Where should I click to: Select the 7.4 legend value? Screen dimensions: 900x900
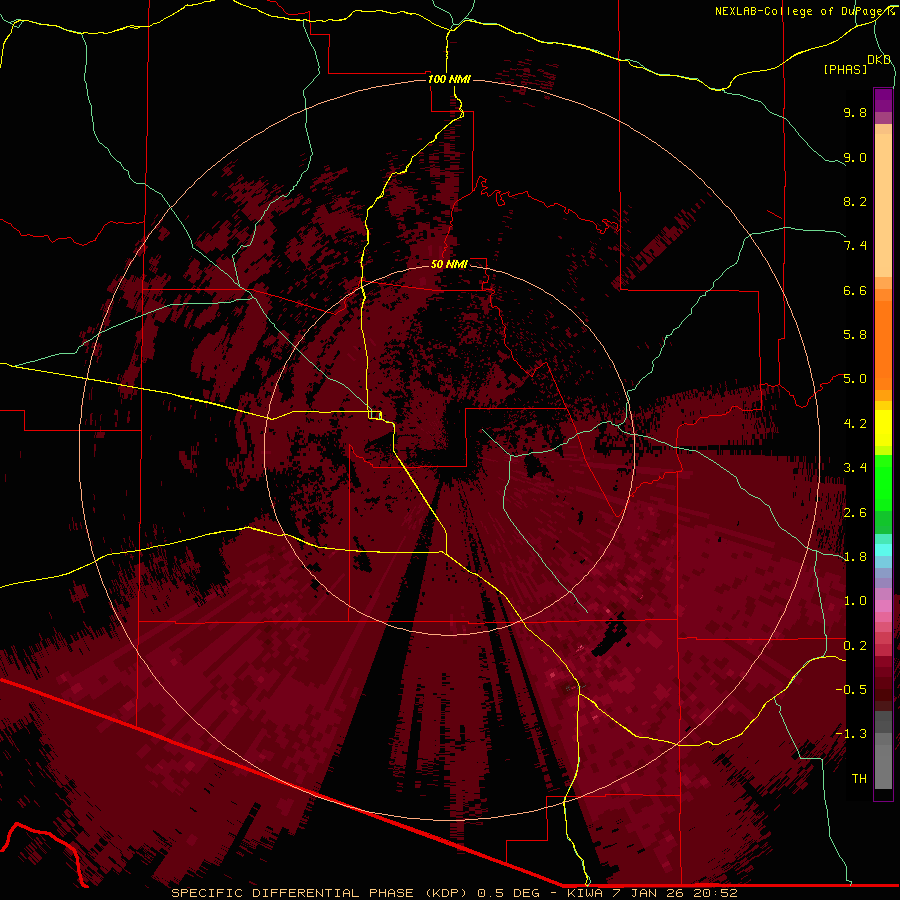855,246
